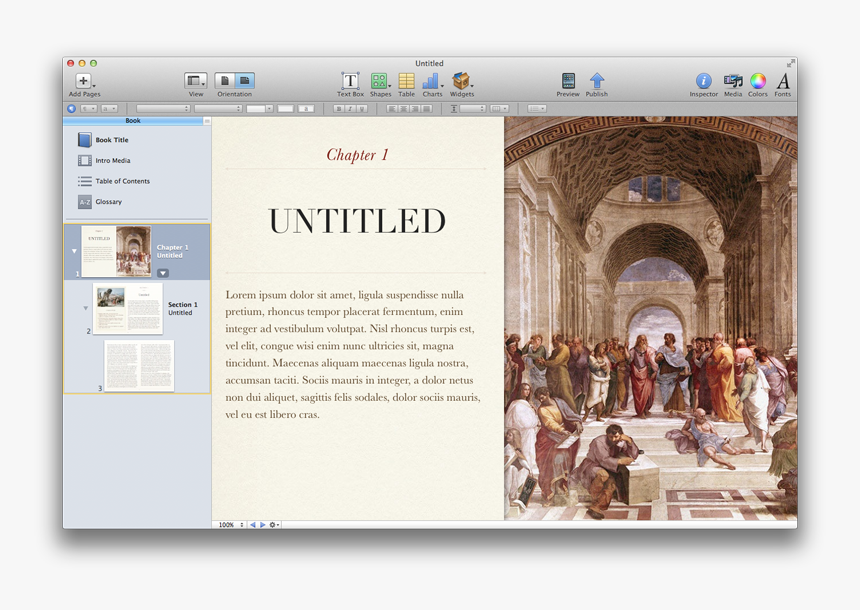Screen dimensions: 860x610
Task: Click the text background color well
Action: point(306,109)
